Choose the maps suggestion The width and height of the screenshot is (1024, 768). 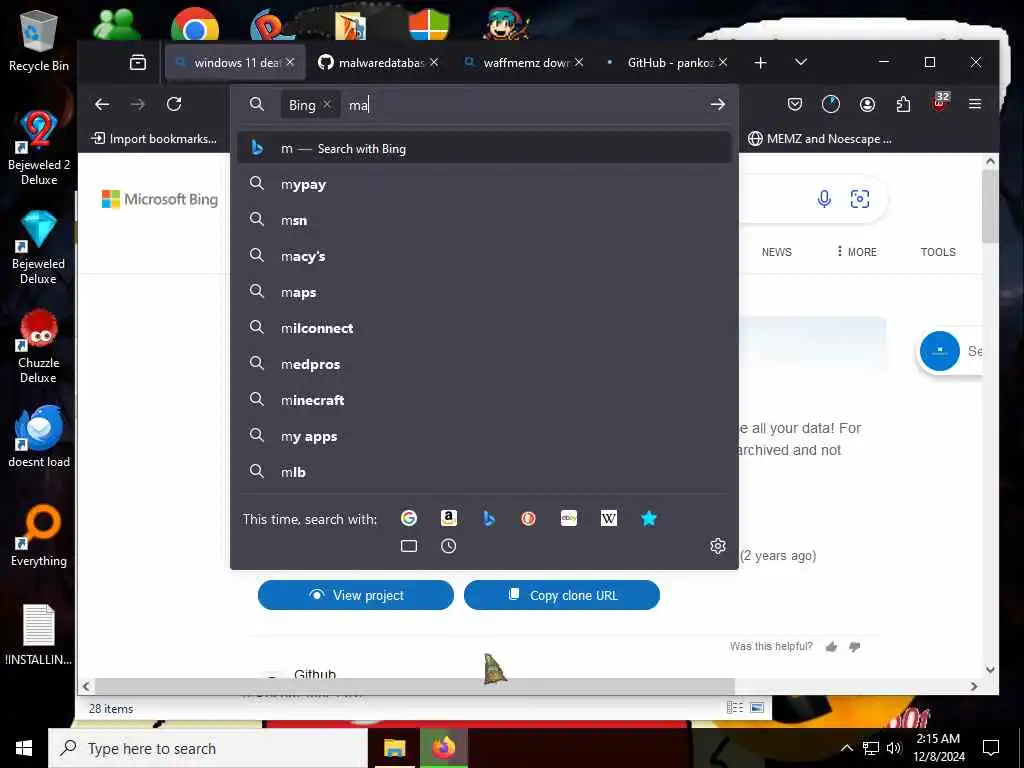tap(484, 293)
